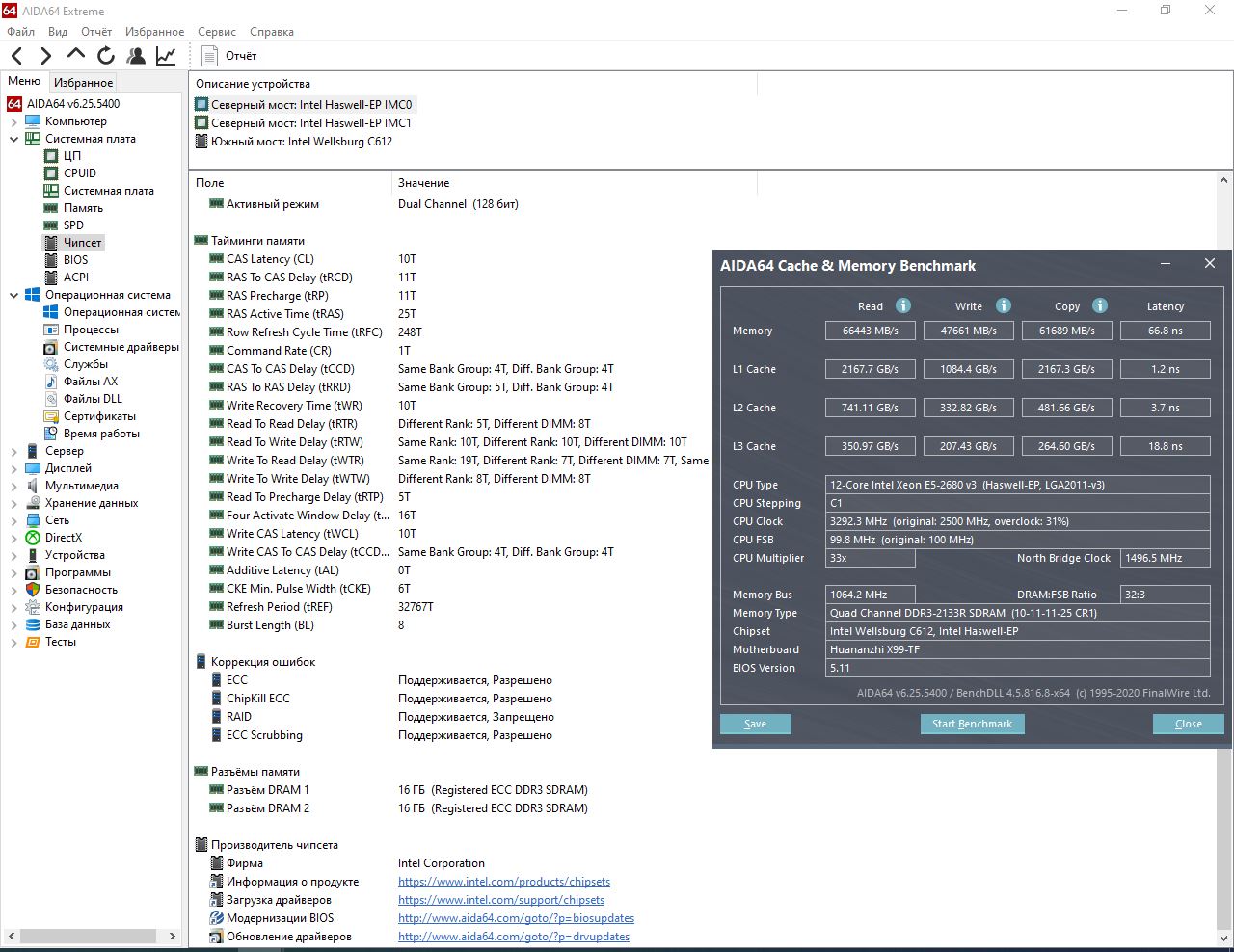Click the scroll-up arrow of details pane
Viewport: 1234px width, 952px height.
[x=1224, y=181]
